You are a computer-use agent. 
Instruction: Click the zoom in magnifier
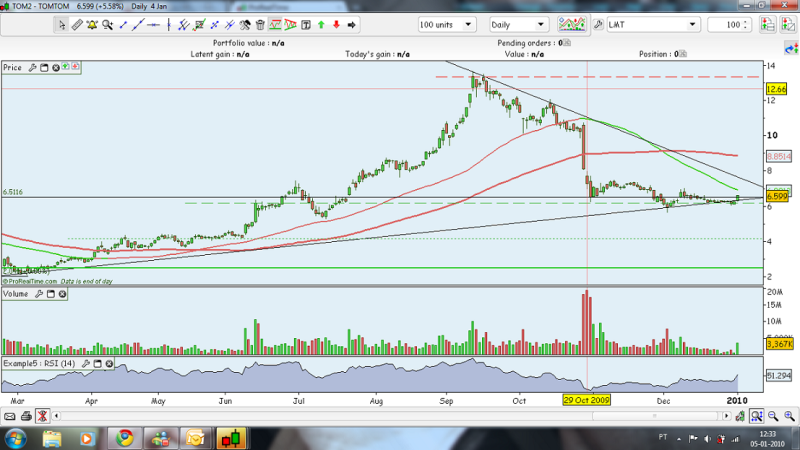pyautogui.click(x=789, y=416)
